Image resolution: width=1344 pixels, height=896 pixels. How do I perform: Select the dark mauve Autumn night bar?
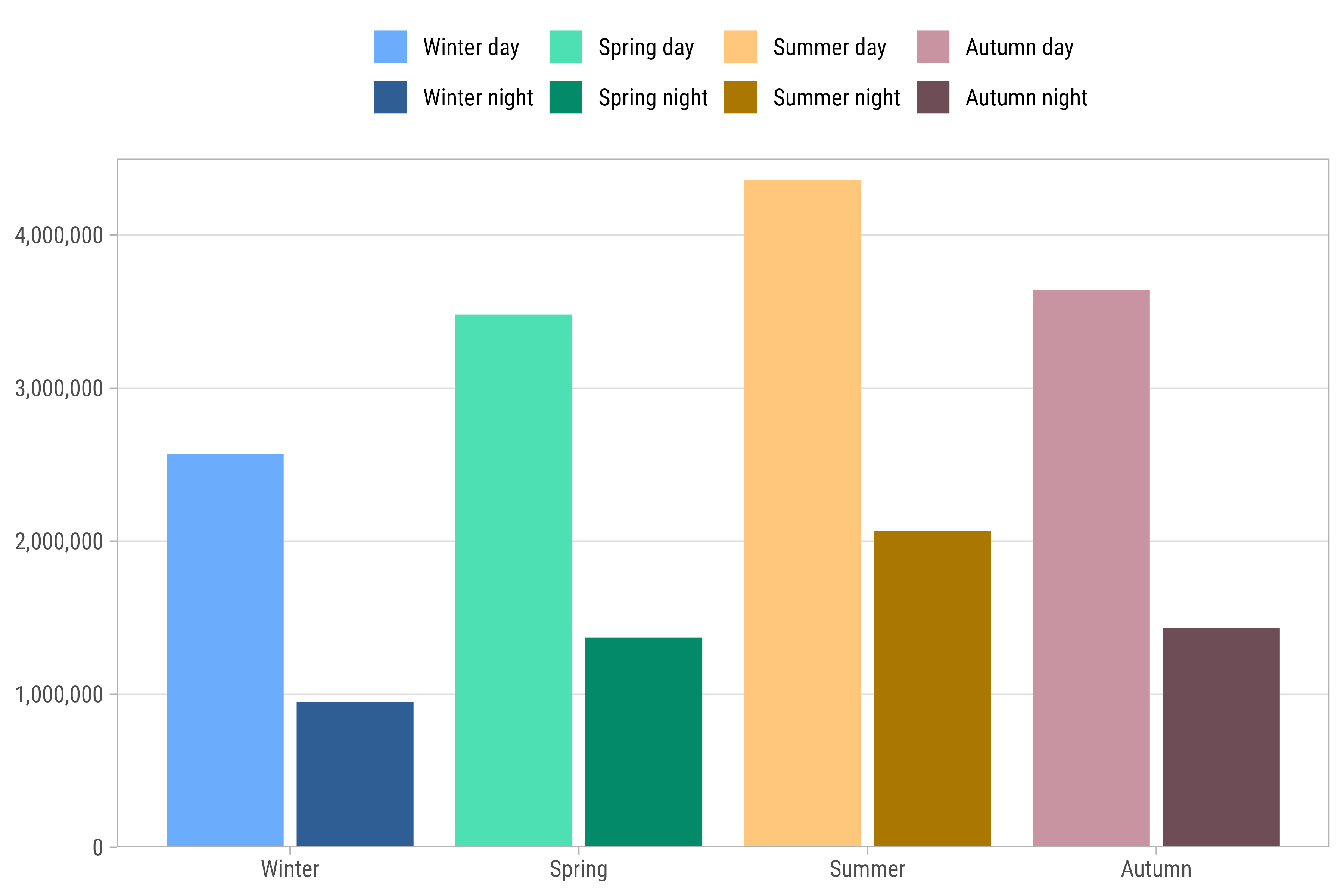point(1220,737)
